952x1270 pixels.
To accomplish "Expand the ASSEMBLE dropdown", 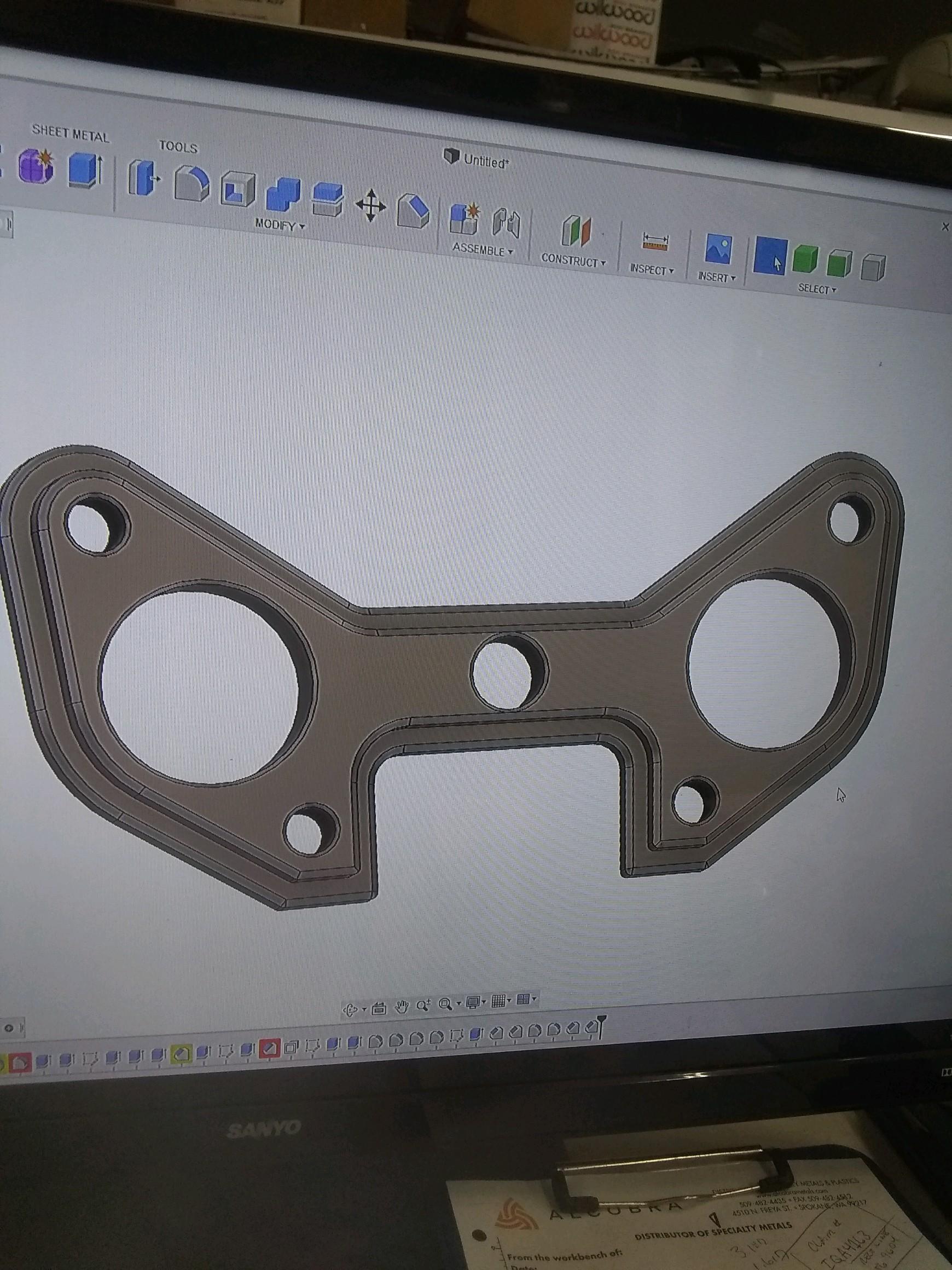I will [483, 249].
